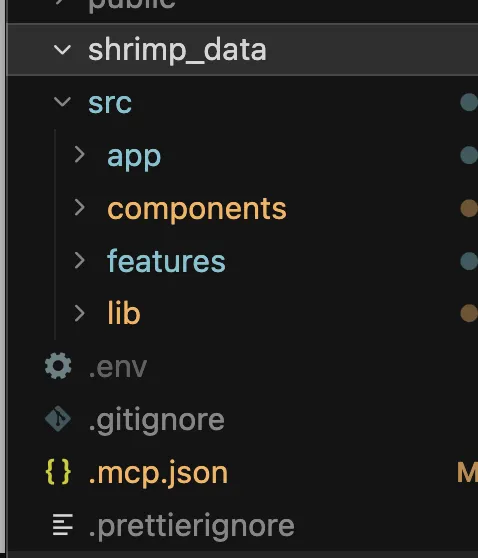Select the shrimp_data folder
This screenshot has width=478, height=558.
coord(242,50)
